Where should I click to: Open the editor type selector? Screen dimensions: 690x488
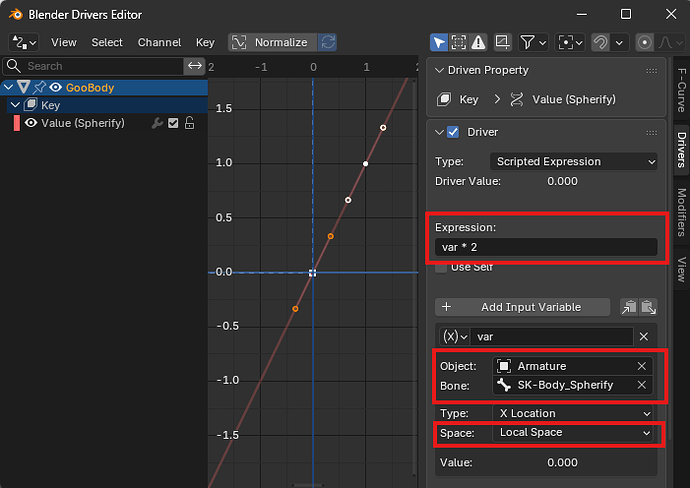[x=24, y=42]
